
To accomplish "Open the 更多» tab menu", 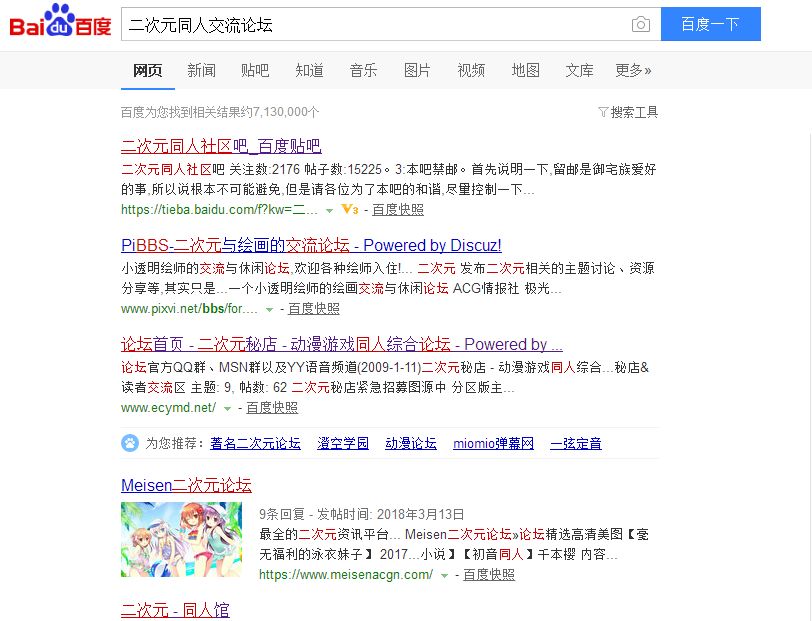I will tap(633, 70).
